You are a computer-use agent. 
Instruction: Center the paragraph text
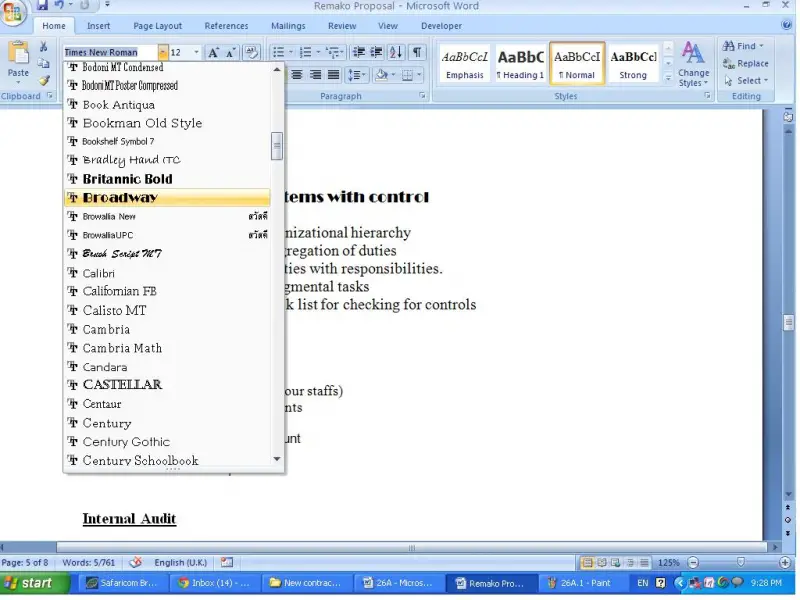297,76
